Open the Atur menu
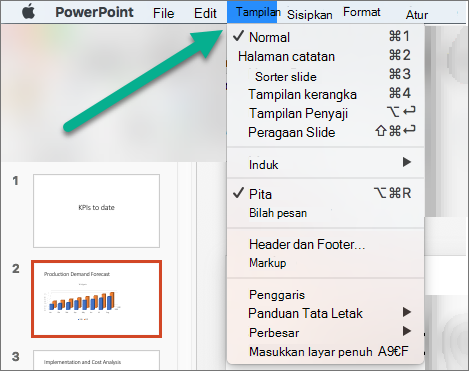Viewport: 469px width, 371px height. coord(417,15)
